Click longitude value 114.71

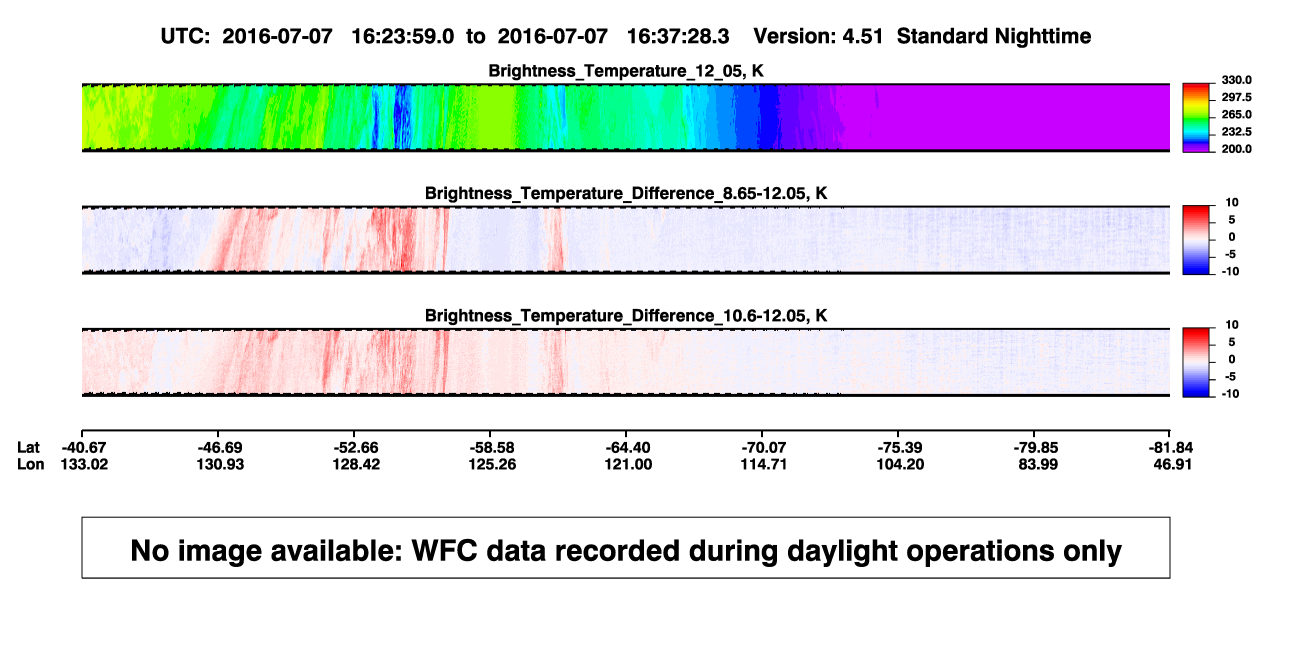tap(763, 464)
